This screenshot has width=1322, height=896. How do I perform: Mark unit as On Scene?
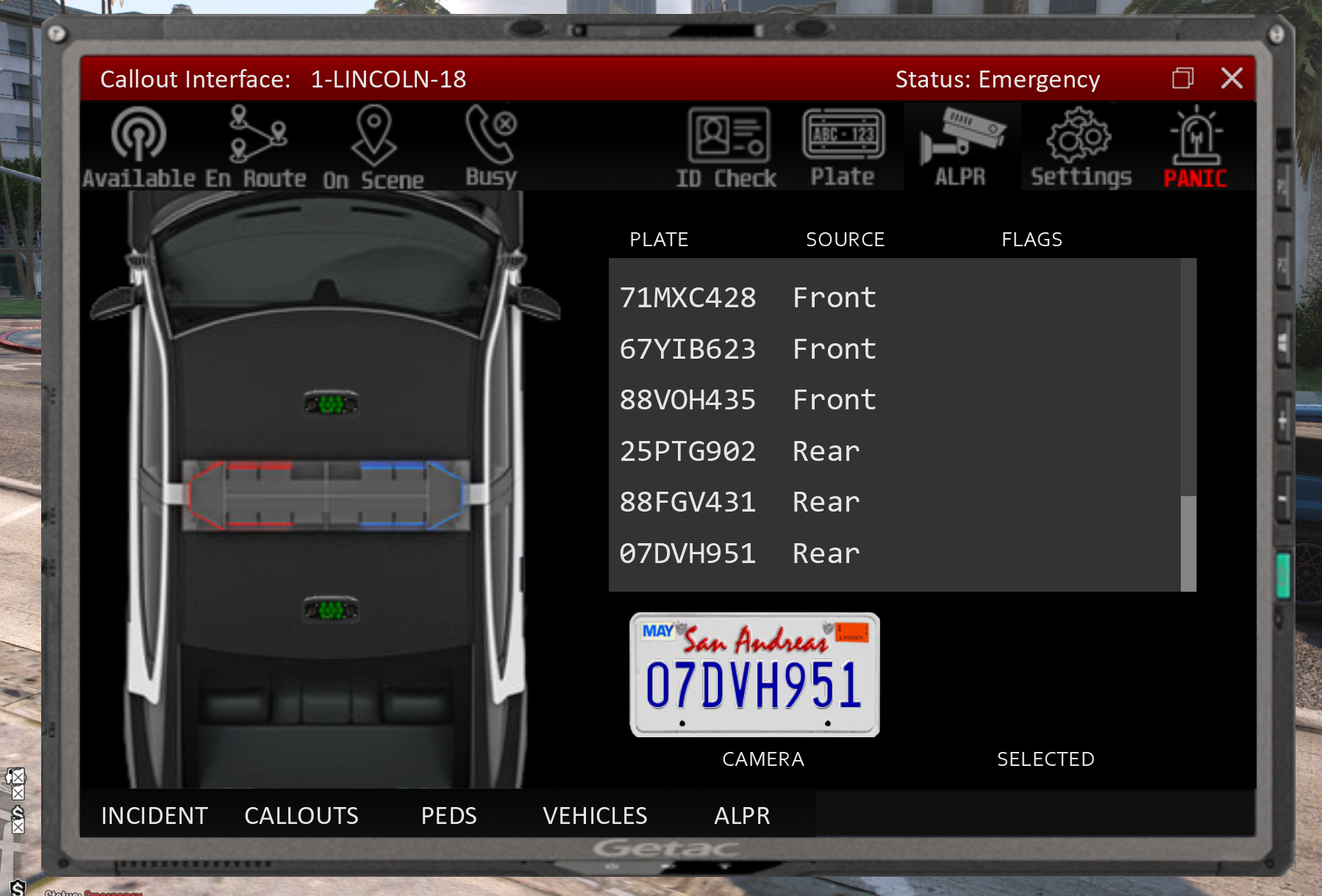[374, 148]
